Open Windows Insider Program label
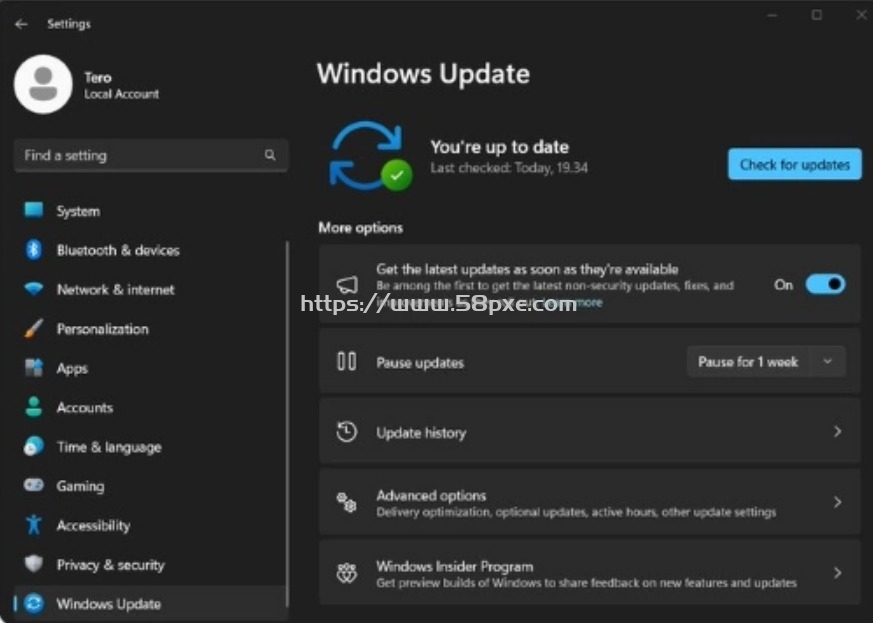The height and width of the screenshot is (623, 873). tap(455, 566)
